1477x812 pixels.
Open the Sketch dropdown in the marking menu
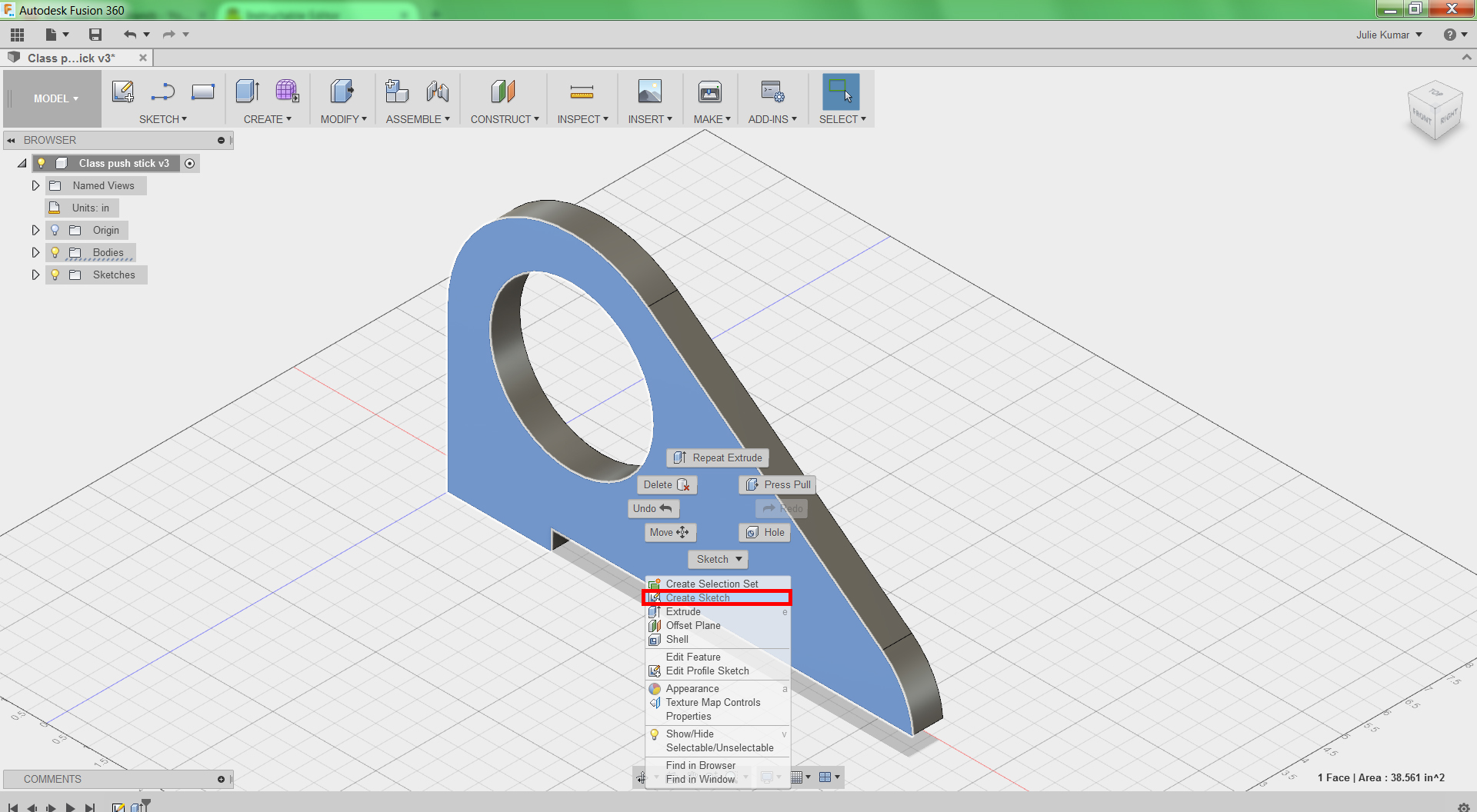(x=717, y=559)
